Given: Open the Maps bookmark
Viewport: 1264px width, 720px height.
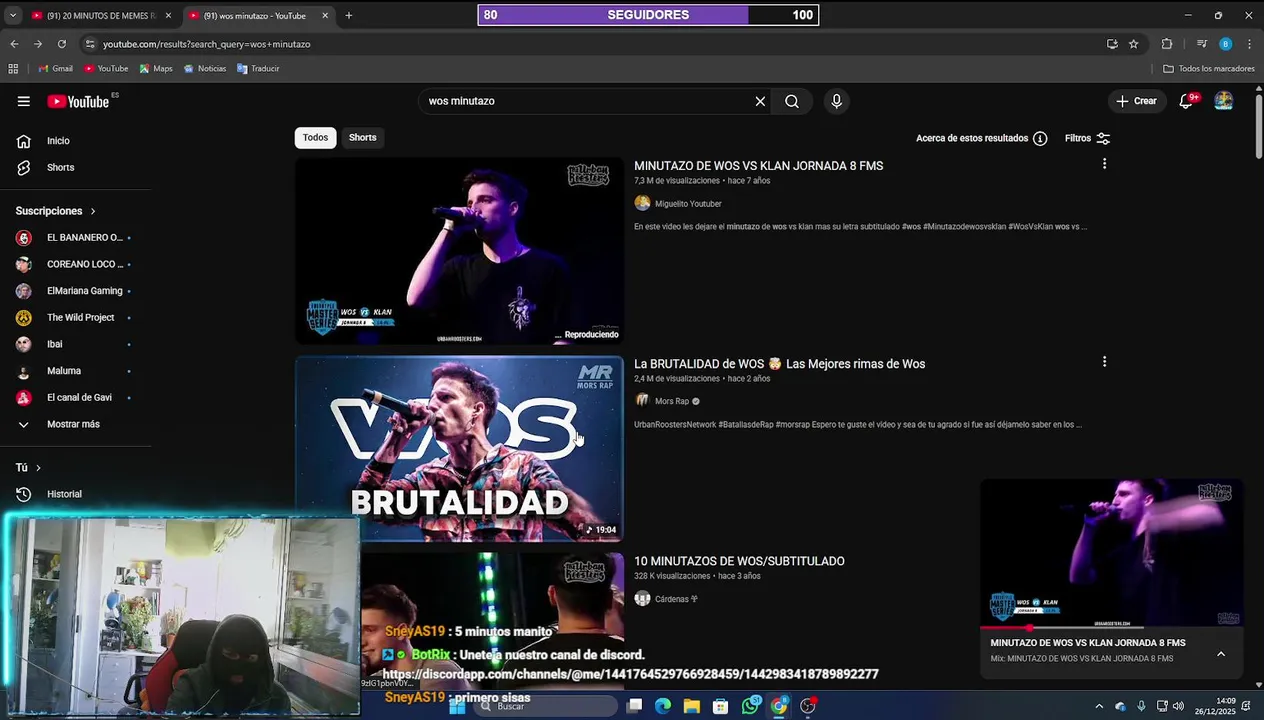Looking at the screenshot, I should (156, 69).
